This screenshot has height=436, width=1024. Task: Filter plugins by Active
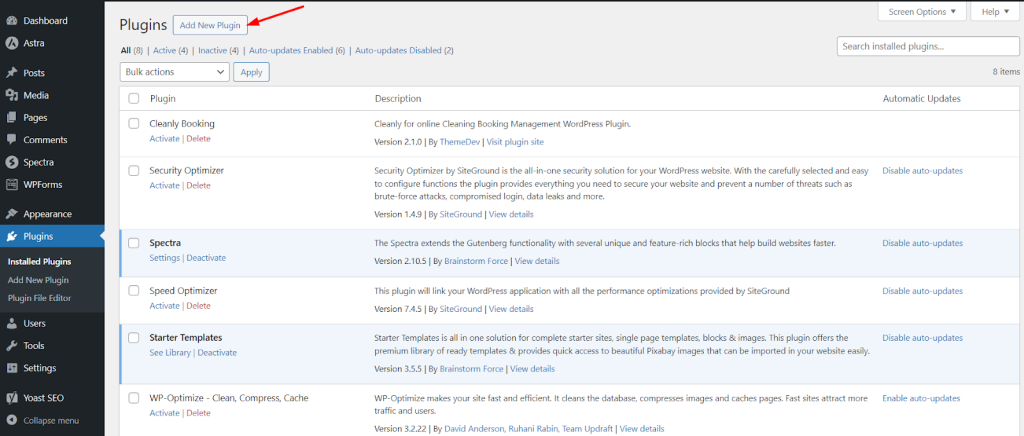[165, 50]
